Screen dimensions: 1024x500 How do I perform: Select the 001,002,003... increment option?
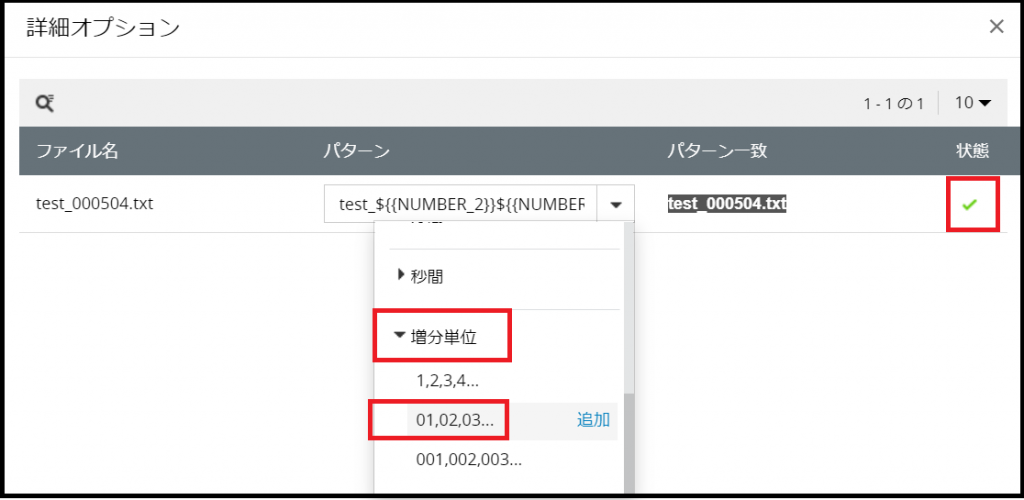click(469, 459)
